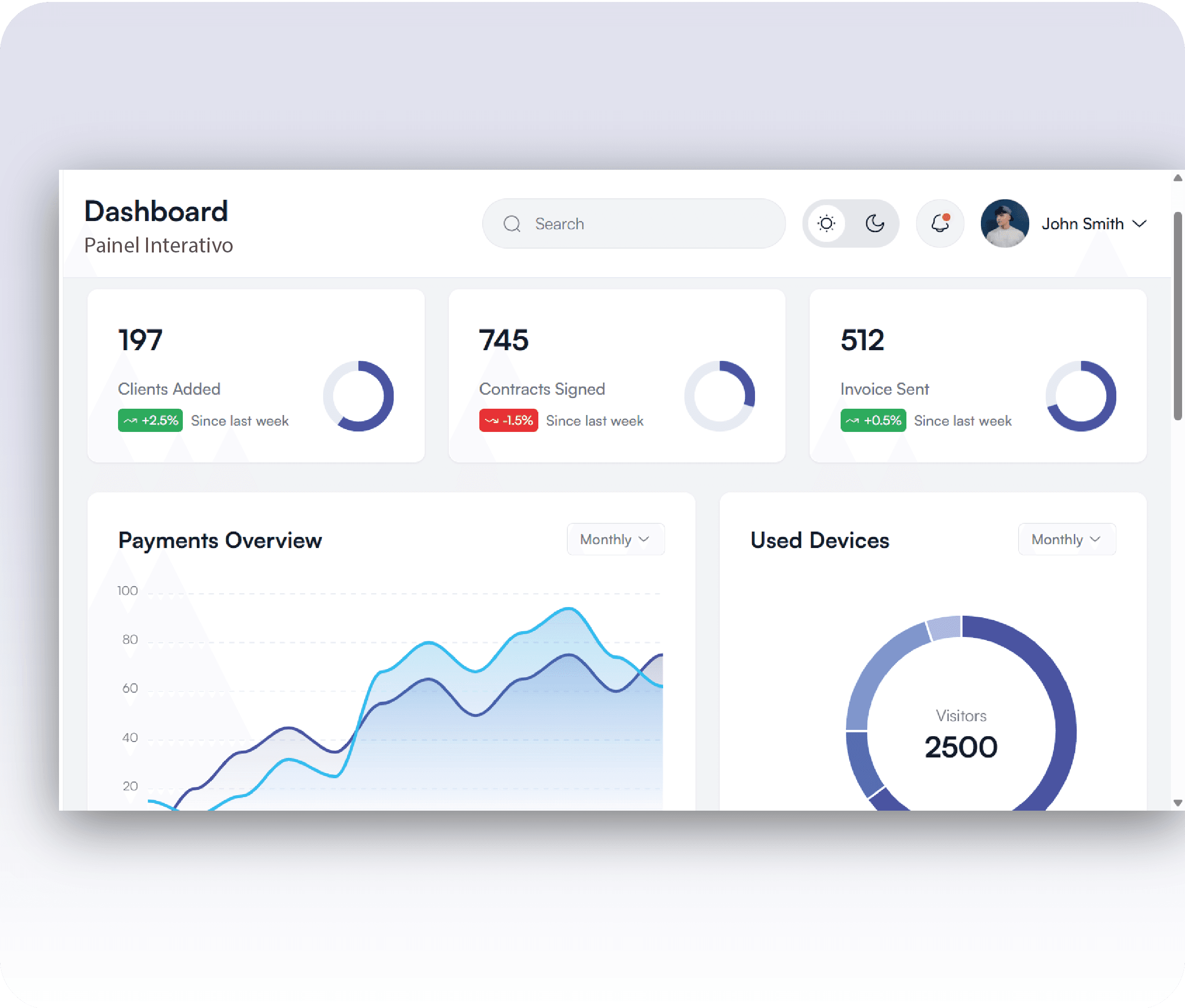Click the vertical scrollbar thumb
The image size is (1185, 1008).
coord(1178,315)
